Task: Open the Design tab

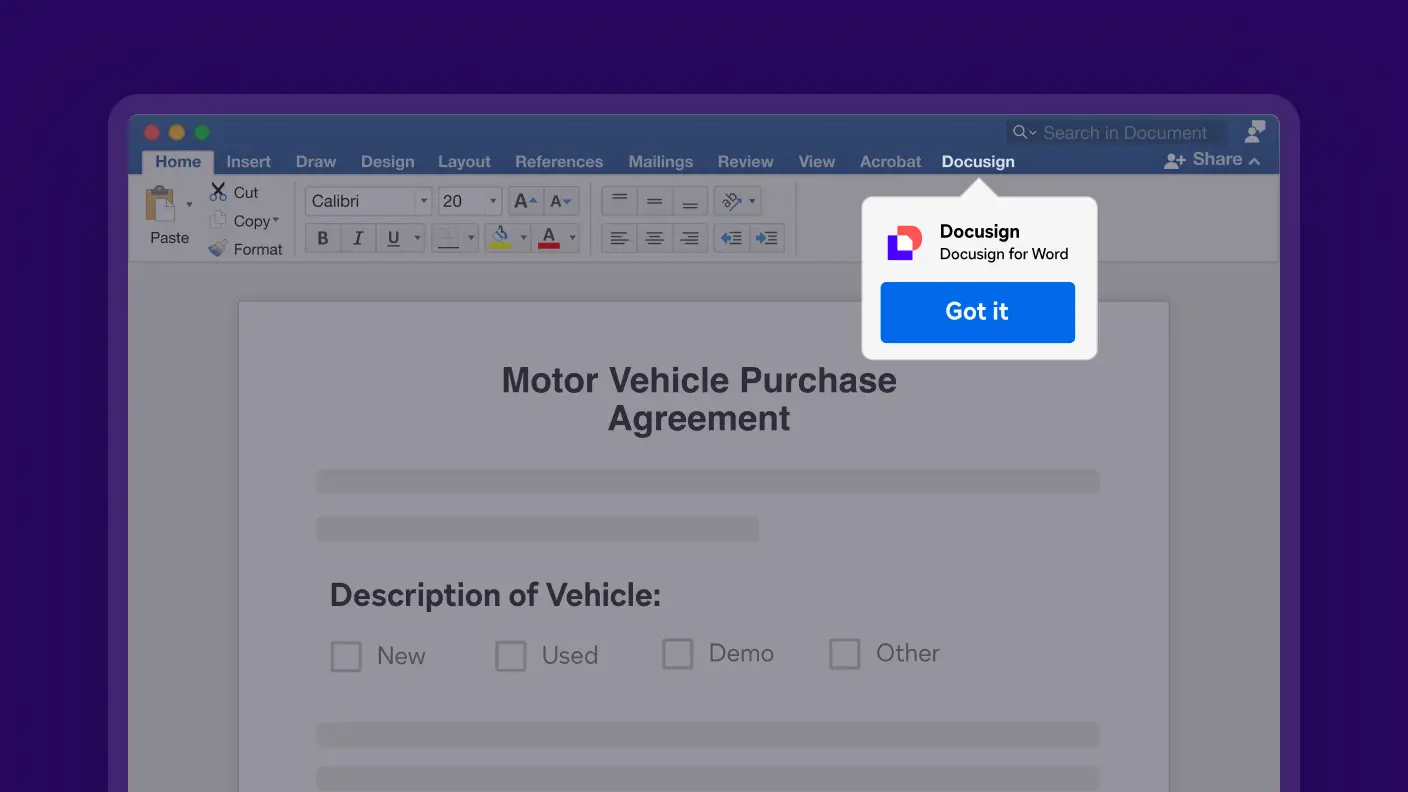Action: pos(388,161)
